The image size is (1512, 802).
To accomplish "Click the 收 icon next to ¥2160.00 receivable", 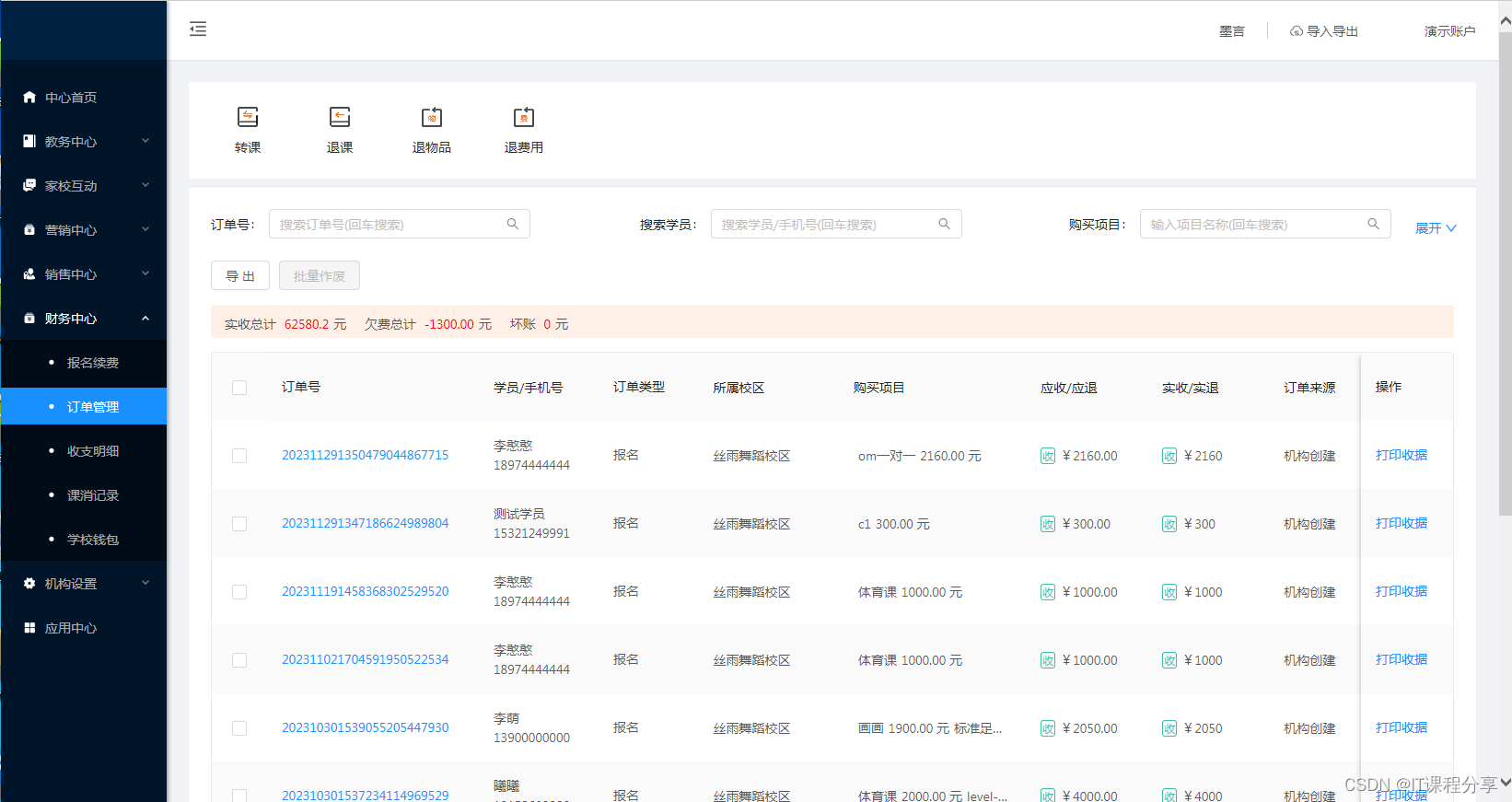I will pos(1048,456).
